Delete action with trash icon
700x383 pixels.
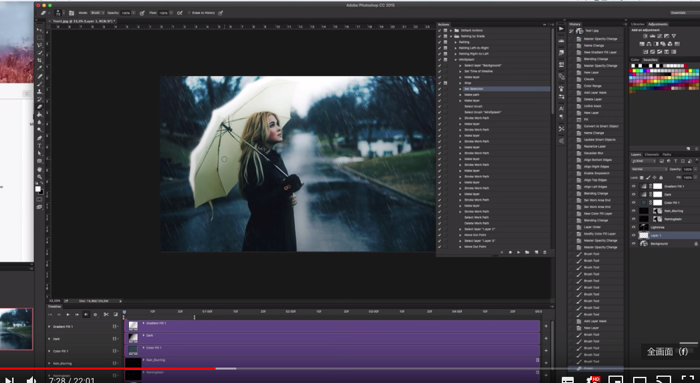pyautogui.click(x=545, y=252)
